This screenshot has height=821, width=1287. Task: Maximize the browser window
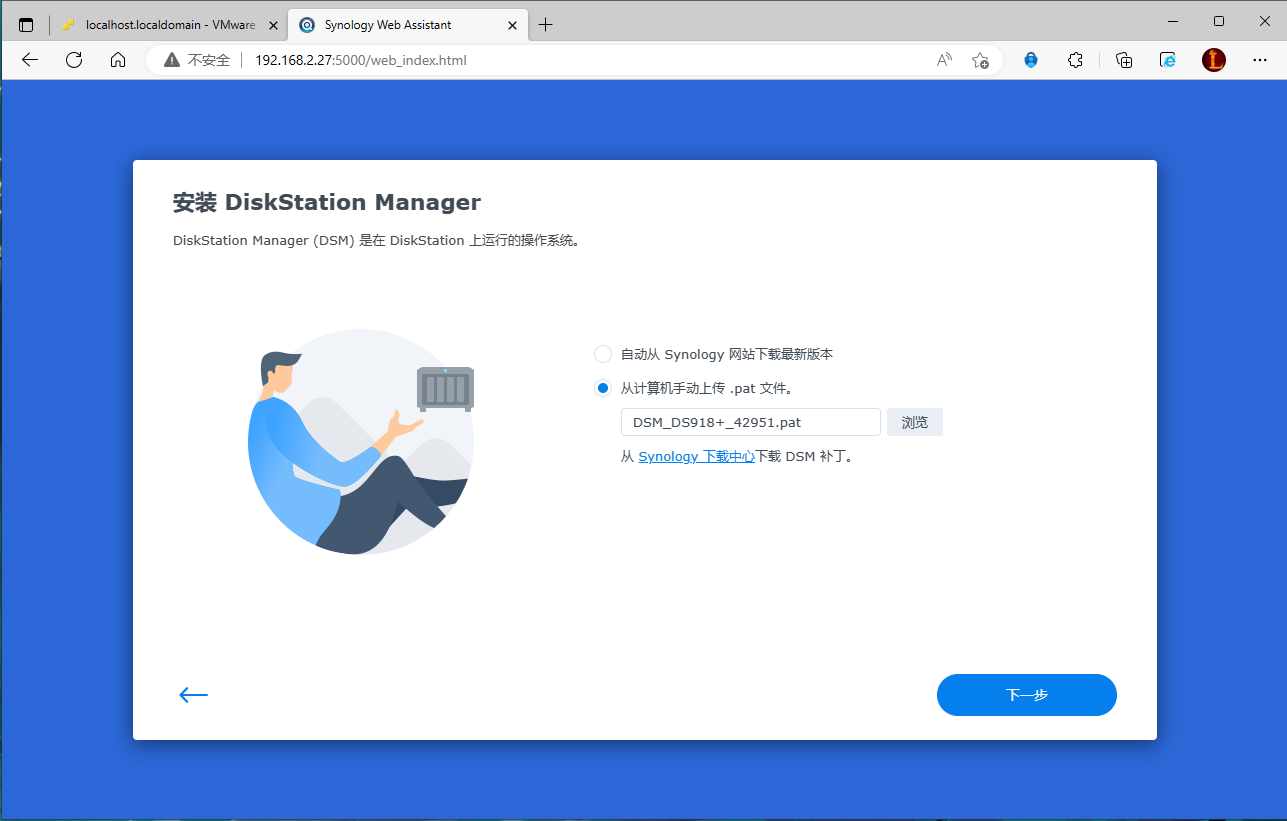tap(1218, 21)
